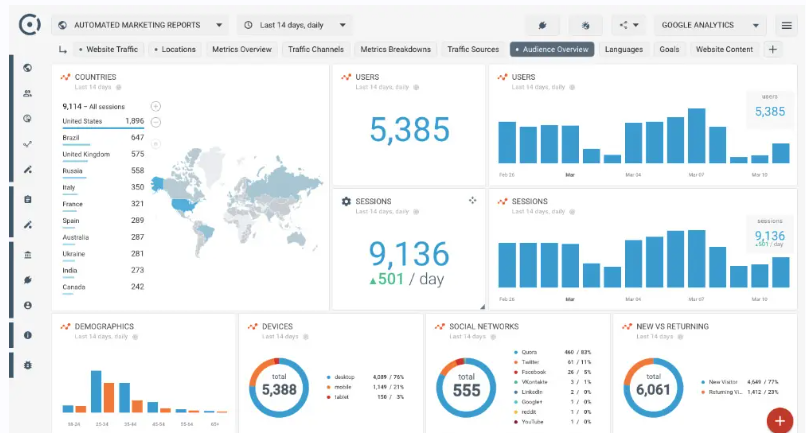Screen dimensions: 806x433
Task: Open the Google Analytics source dropdown
Action: (710, 25)
